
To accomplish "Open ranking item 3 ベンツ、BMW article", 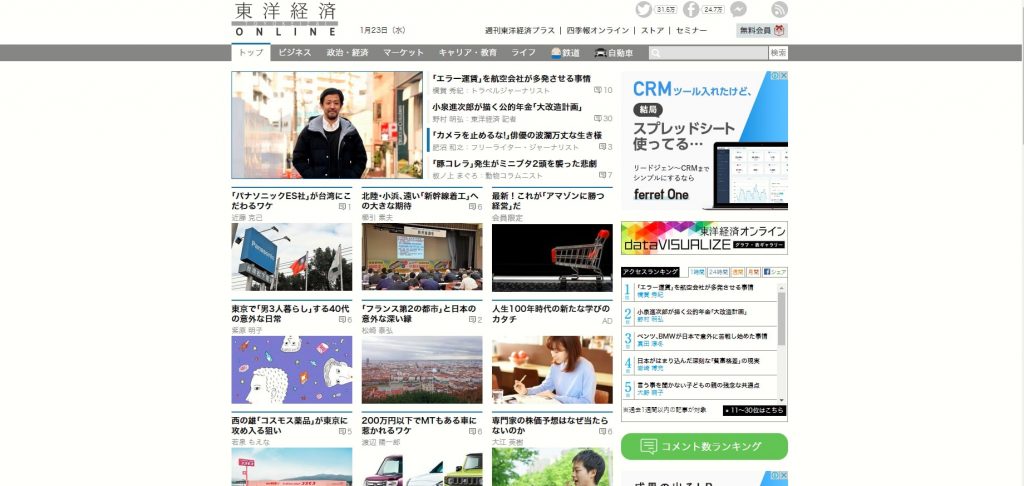I will click(702, 336).
